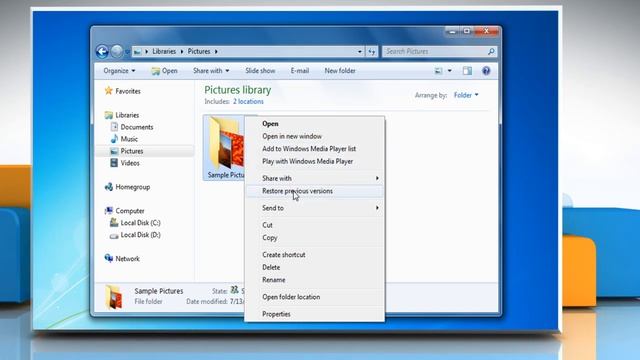Select Homegroup label in navigation pane
The image size is (640, 360).
tap(133, 187)
